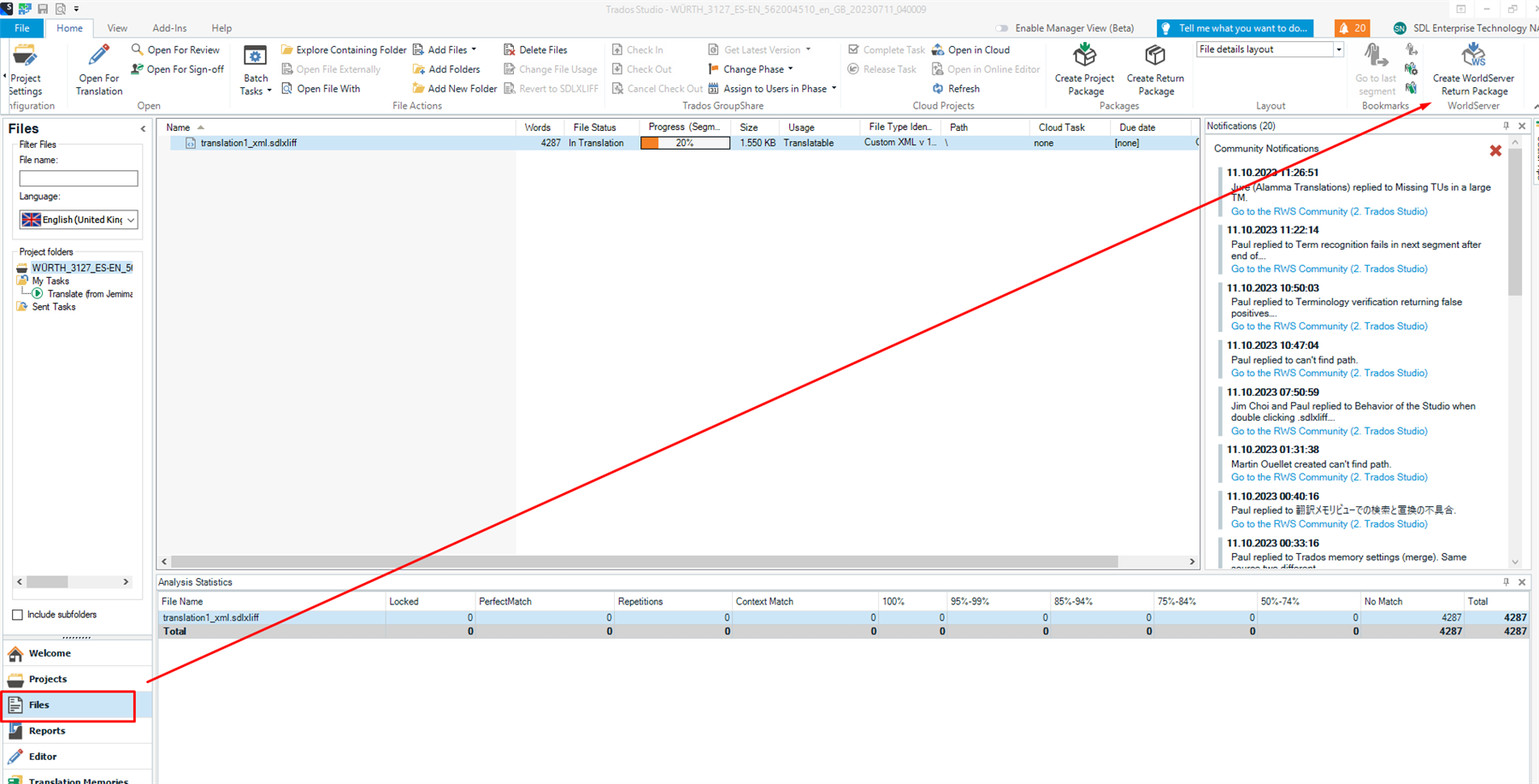Open Project Settings in the ribbon
Viewport: 1539px width, 784px height.
tap(25, 70)
